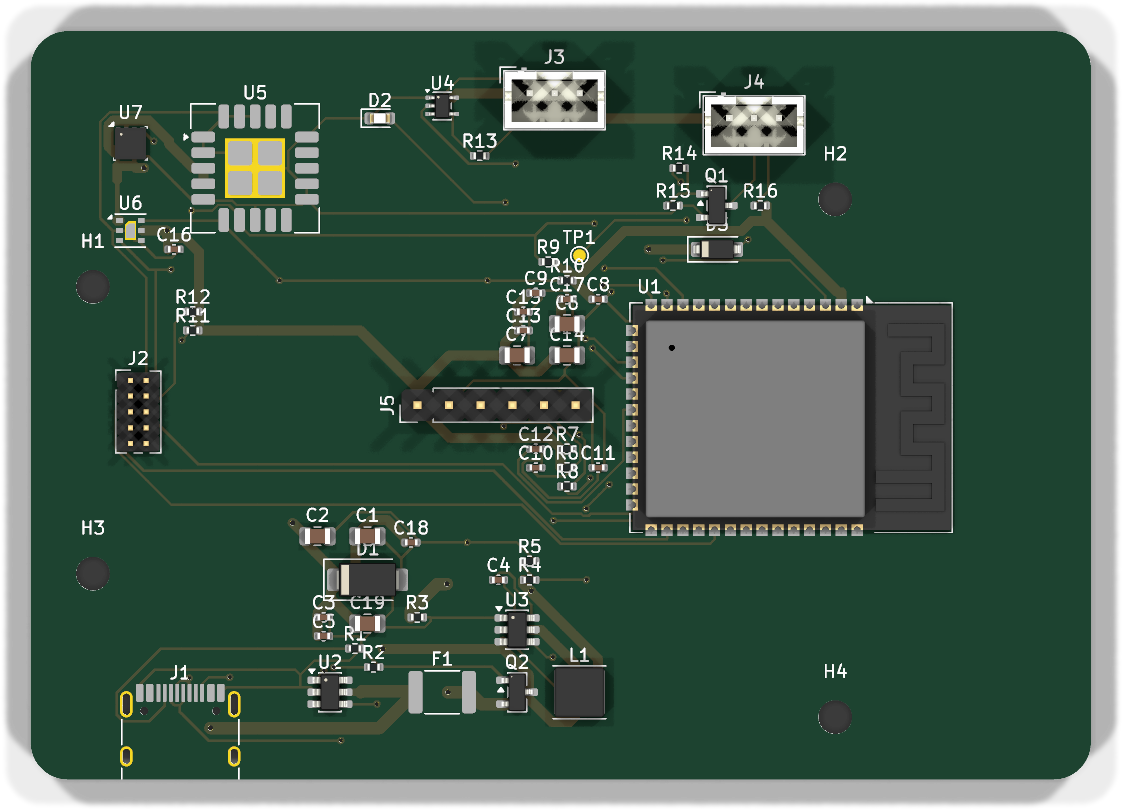The image size is (1122, 810).
Task: Click the L1 inductor's black body
Action: point(579,693)
